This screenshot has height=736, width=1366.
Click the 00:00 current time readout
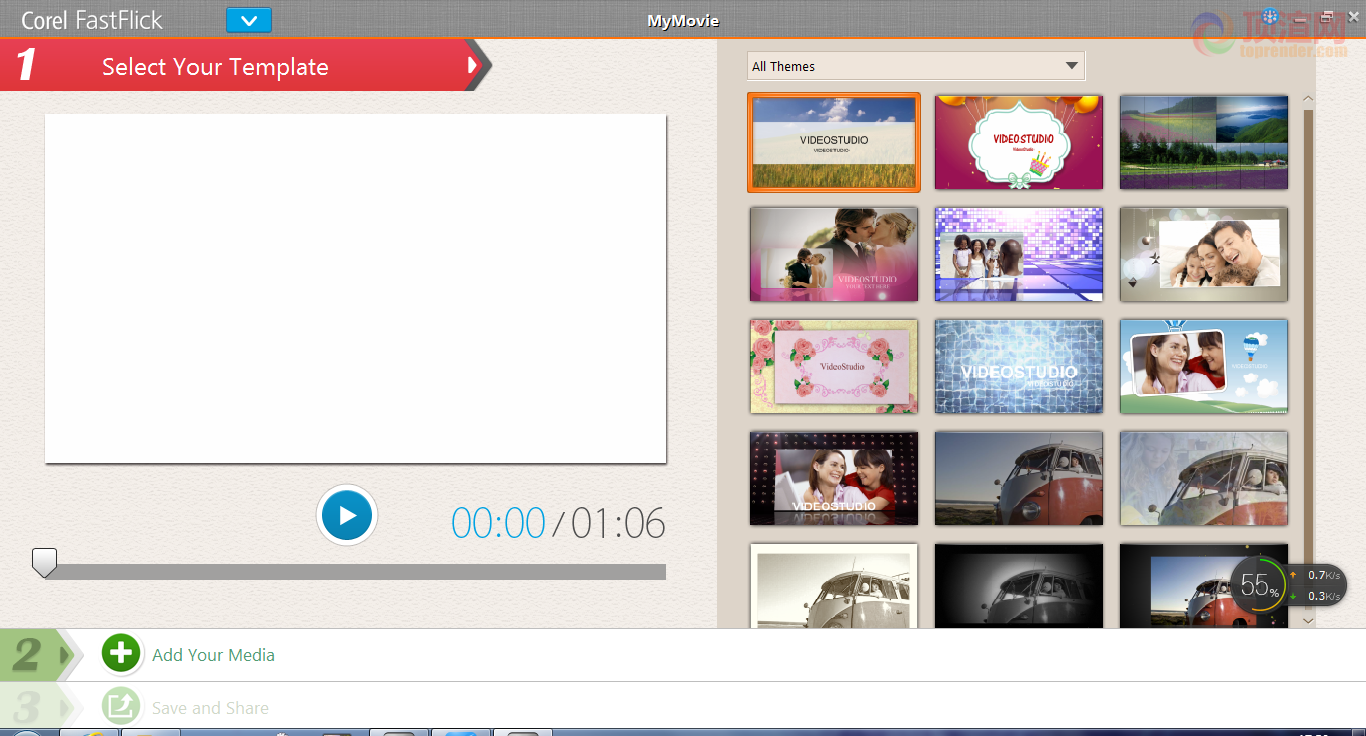click(x=498, y=524)
